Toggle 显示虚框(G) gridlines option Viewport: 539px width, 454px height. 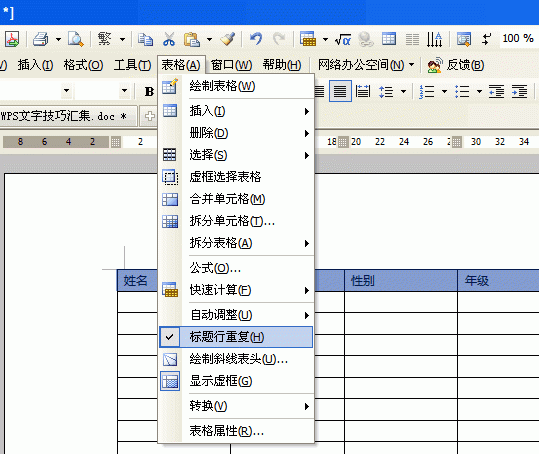point(236,381)
